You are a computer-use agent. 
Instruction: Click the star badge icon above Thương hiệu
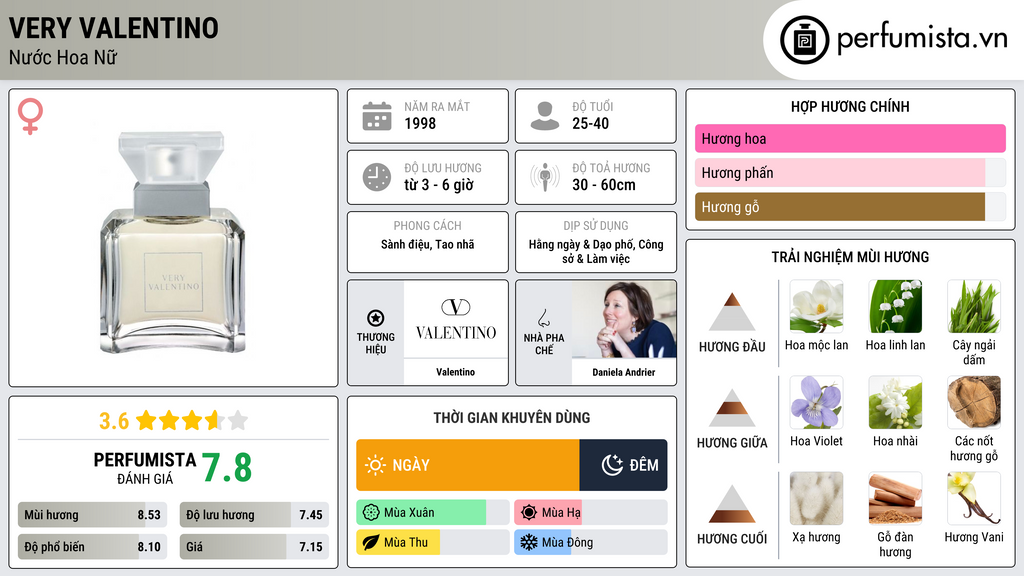point(376,318)
